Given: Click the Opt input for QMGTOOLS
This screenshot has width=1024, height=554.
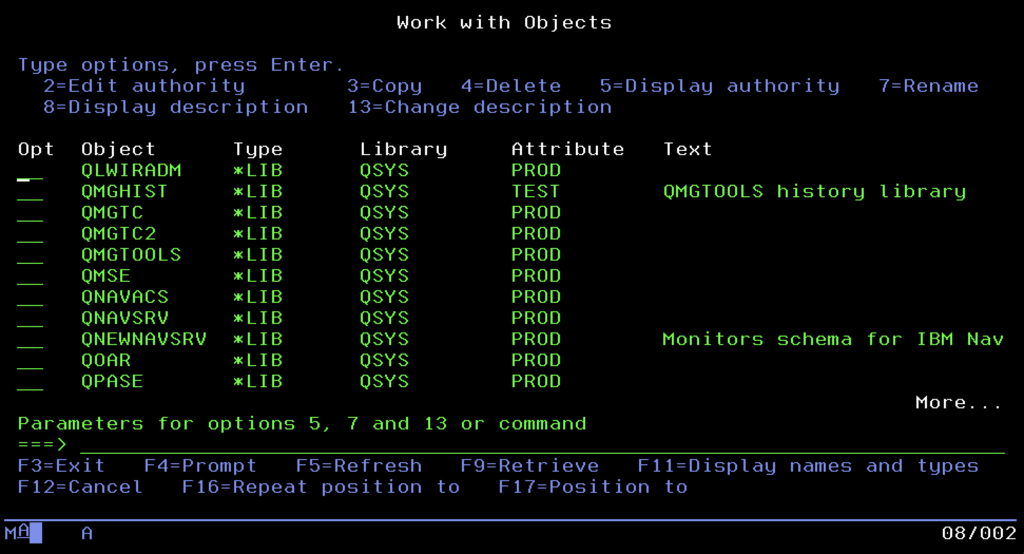Looking at the screenshot, I should click(30, 255).
